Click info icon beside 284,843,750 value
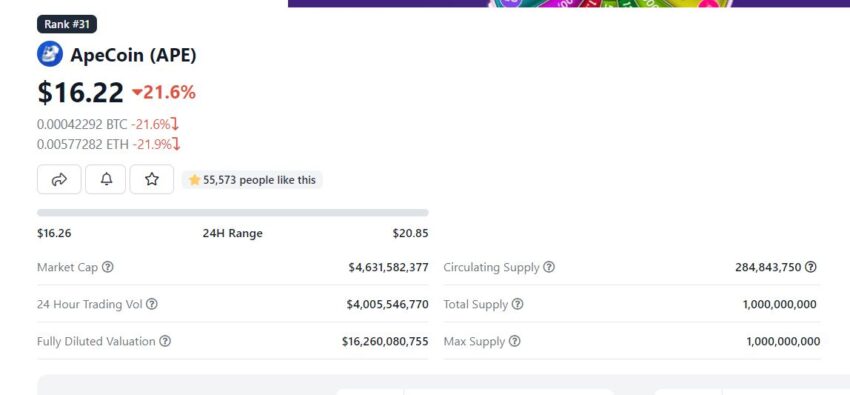The width and height of the screenshot is (850, 395). pos(810,267)
